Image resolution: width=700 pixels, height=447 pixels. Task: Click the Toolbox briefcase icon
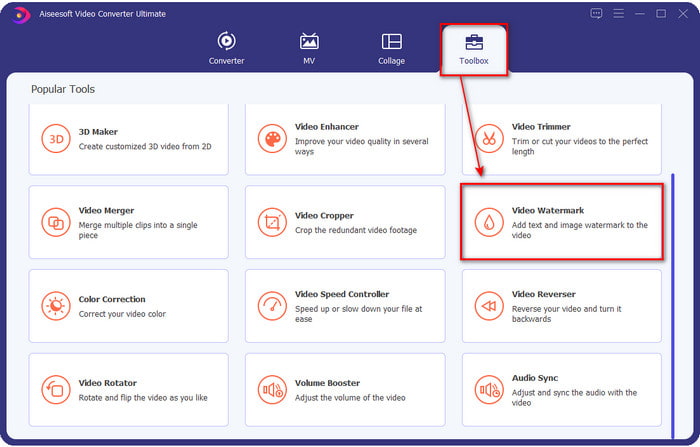pos(474,42)
